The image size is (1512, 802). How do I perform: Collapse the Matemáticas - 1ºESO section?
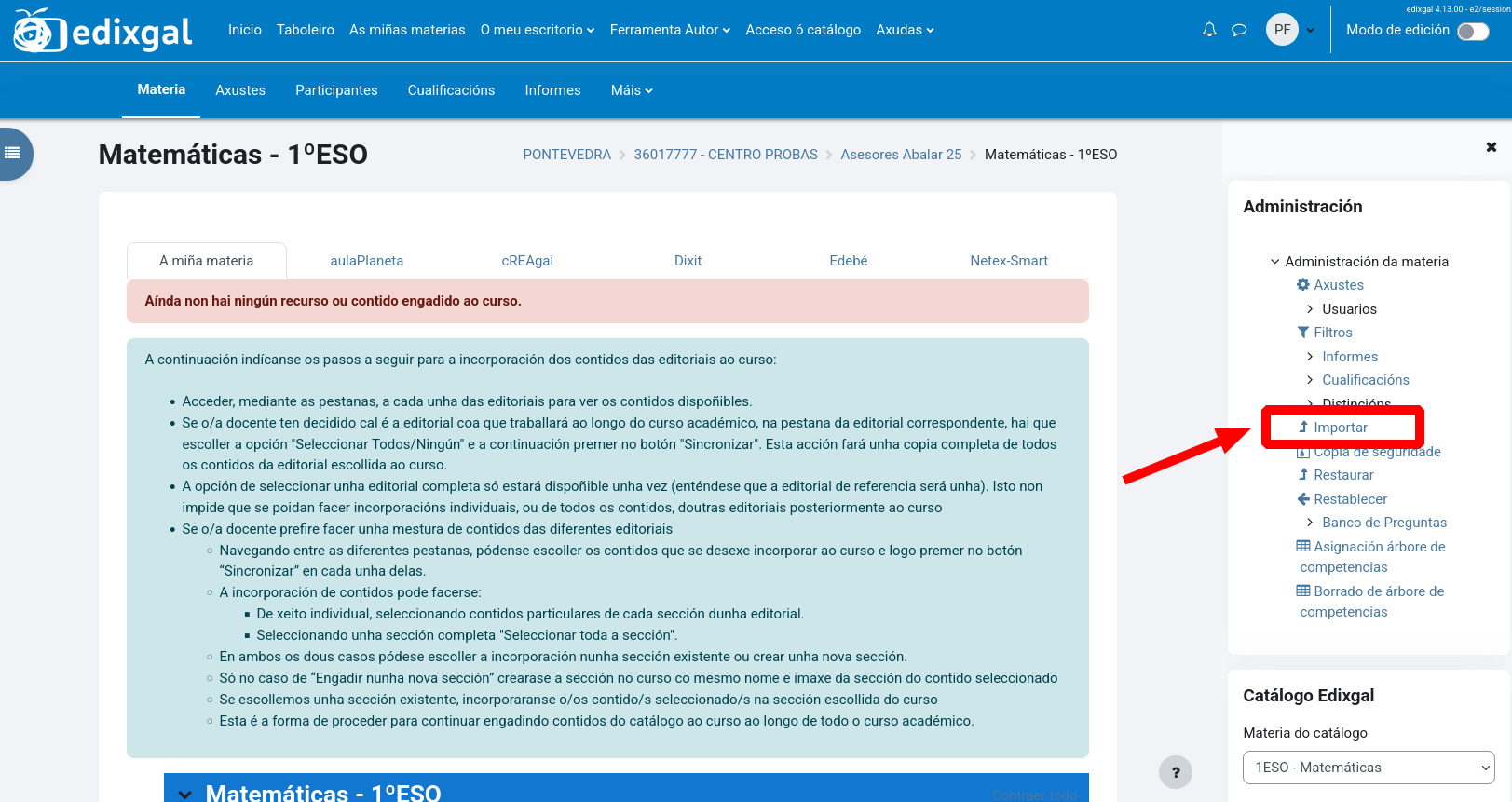185,794
